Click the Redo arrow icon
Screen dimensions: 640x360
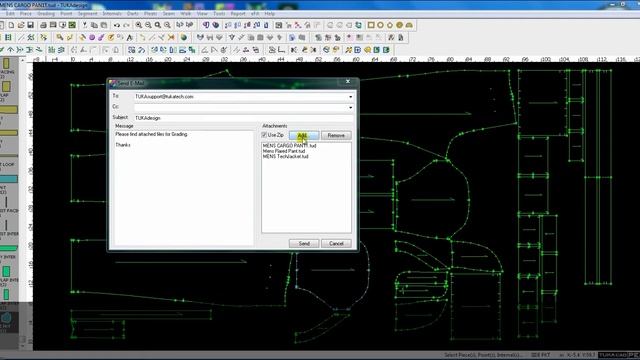127,25
